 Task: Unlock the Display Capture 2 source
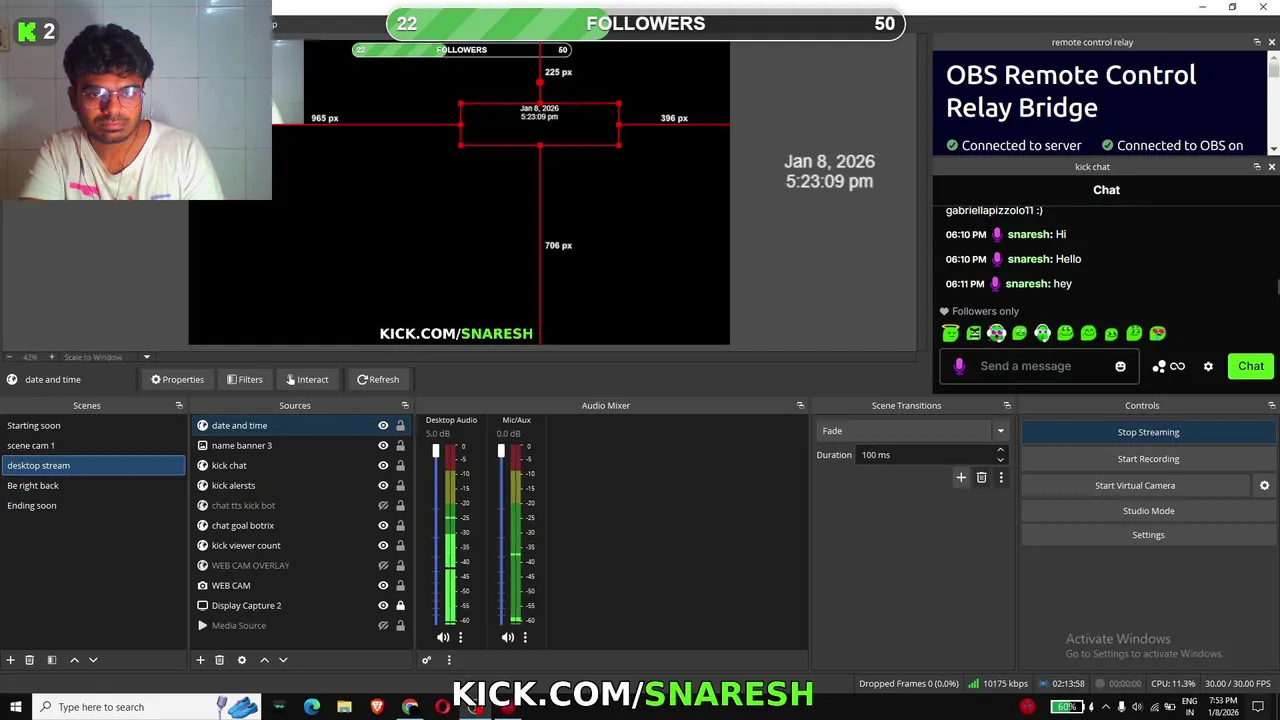401,605
